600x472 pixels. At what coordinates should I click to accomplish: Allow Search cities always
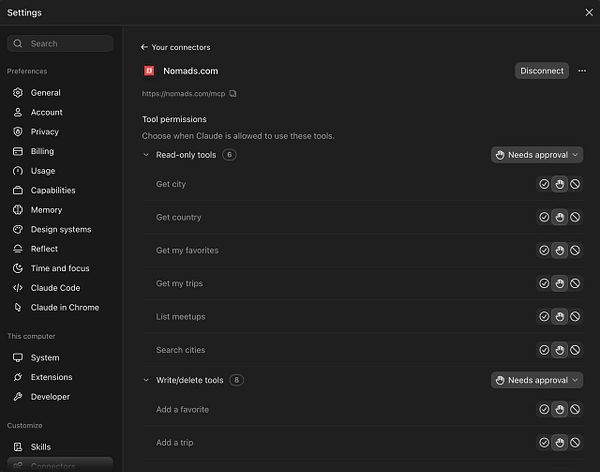click(544, 350)
